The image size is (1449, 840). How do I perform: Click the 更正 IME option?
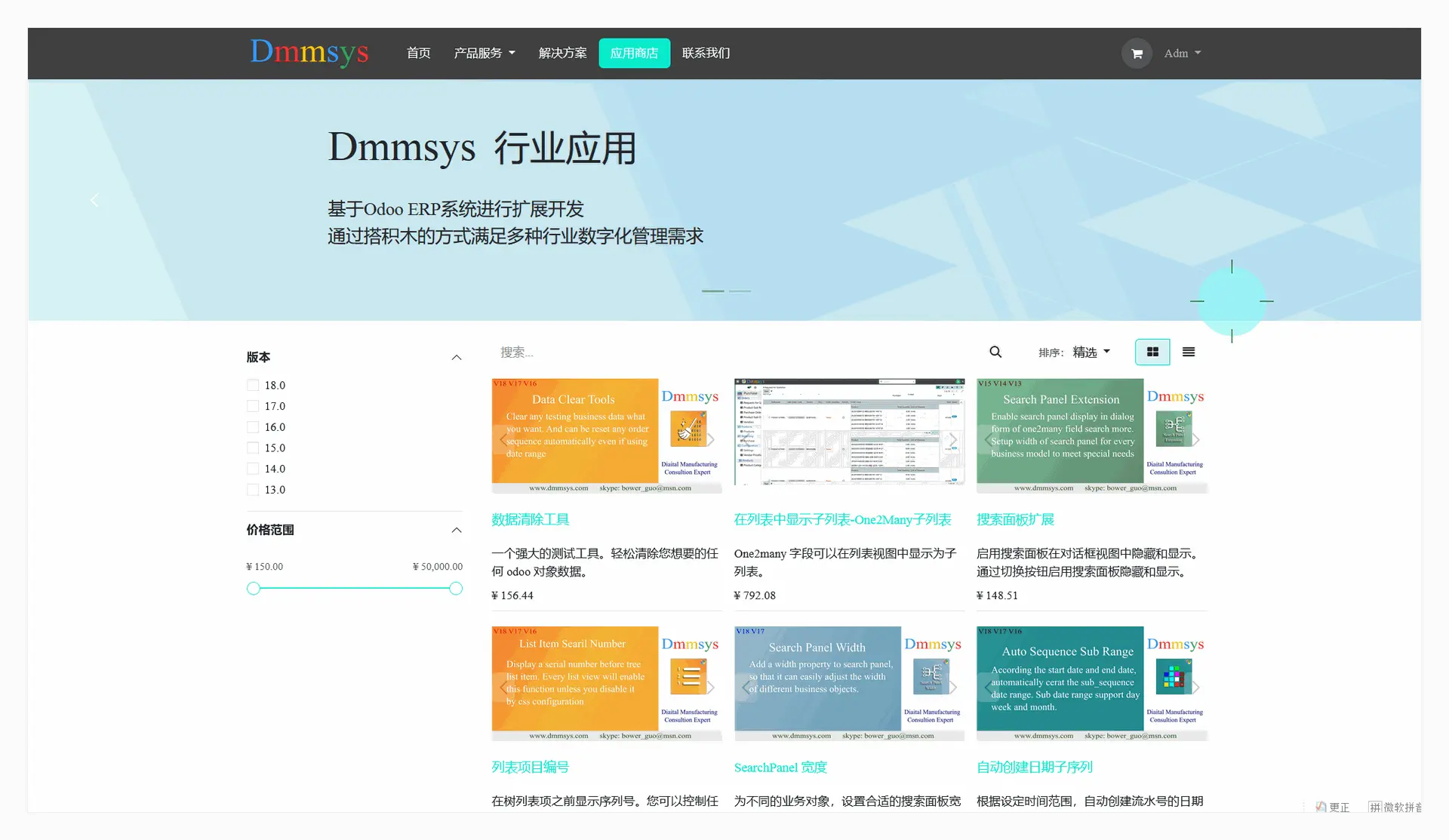[1333, 808]
